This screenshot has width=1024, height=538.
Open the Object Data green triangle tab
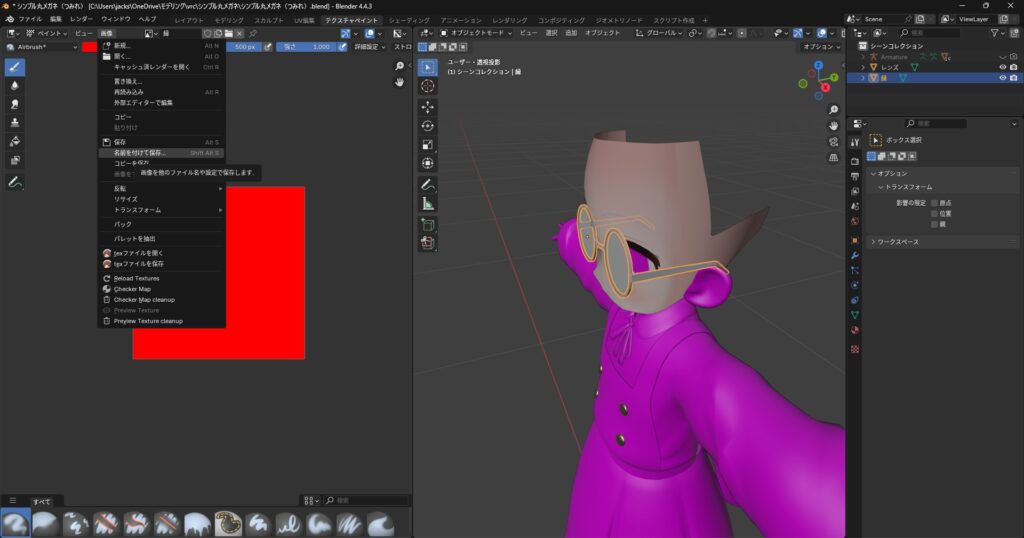(x=855, y=315)
